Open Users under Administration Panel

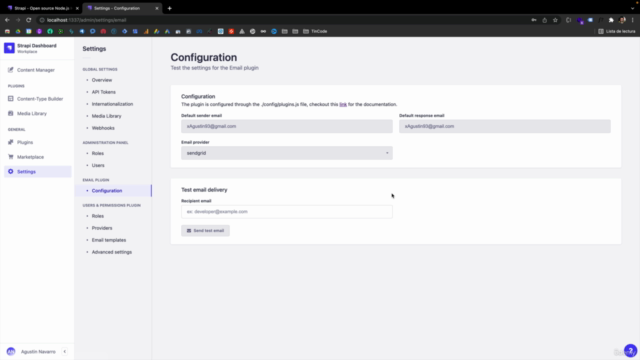[x=98, y=165]
